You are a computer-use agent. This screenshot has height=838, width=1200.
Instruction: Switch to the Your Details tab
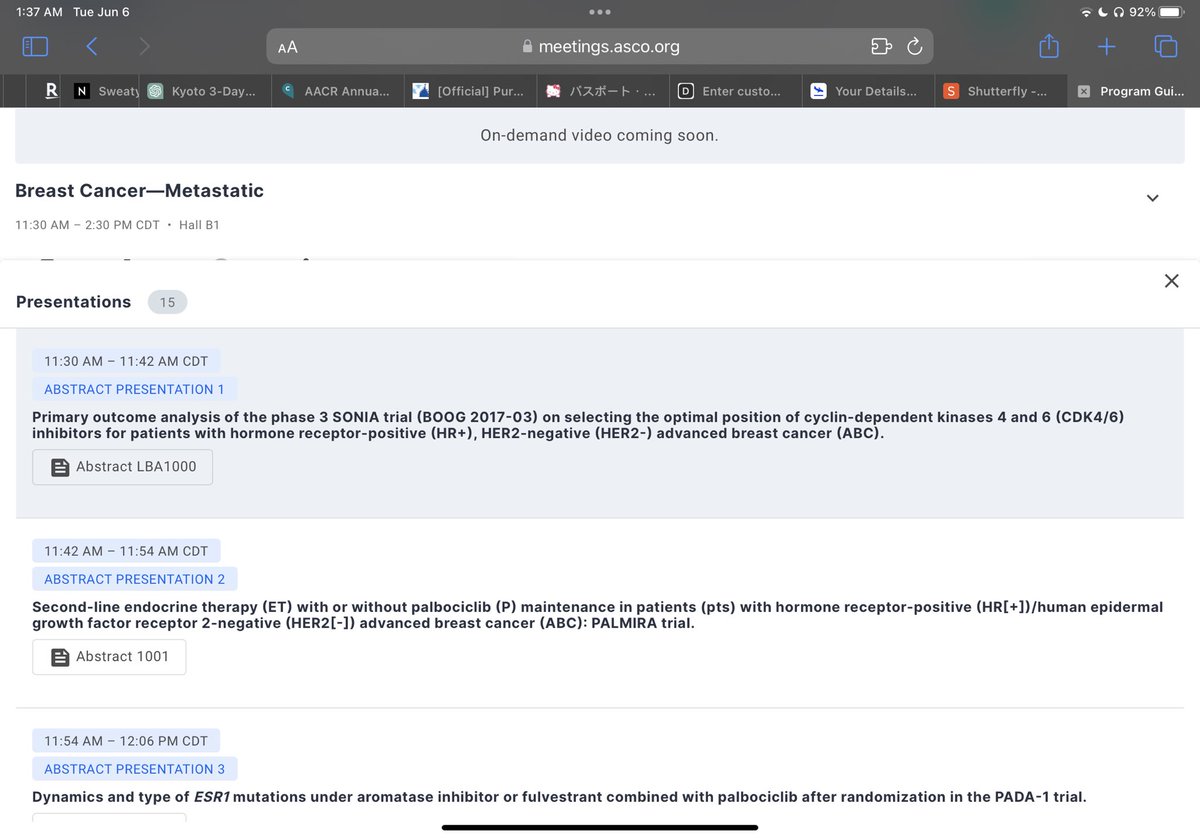click(867, 91)
